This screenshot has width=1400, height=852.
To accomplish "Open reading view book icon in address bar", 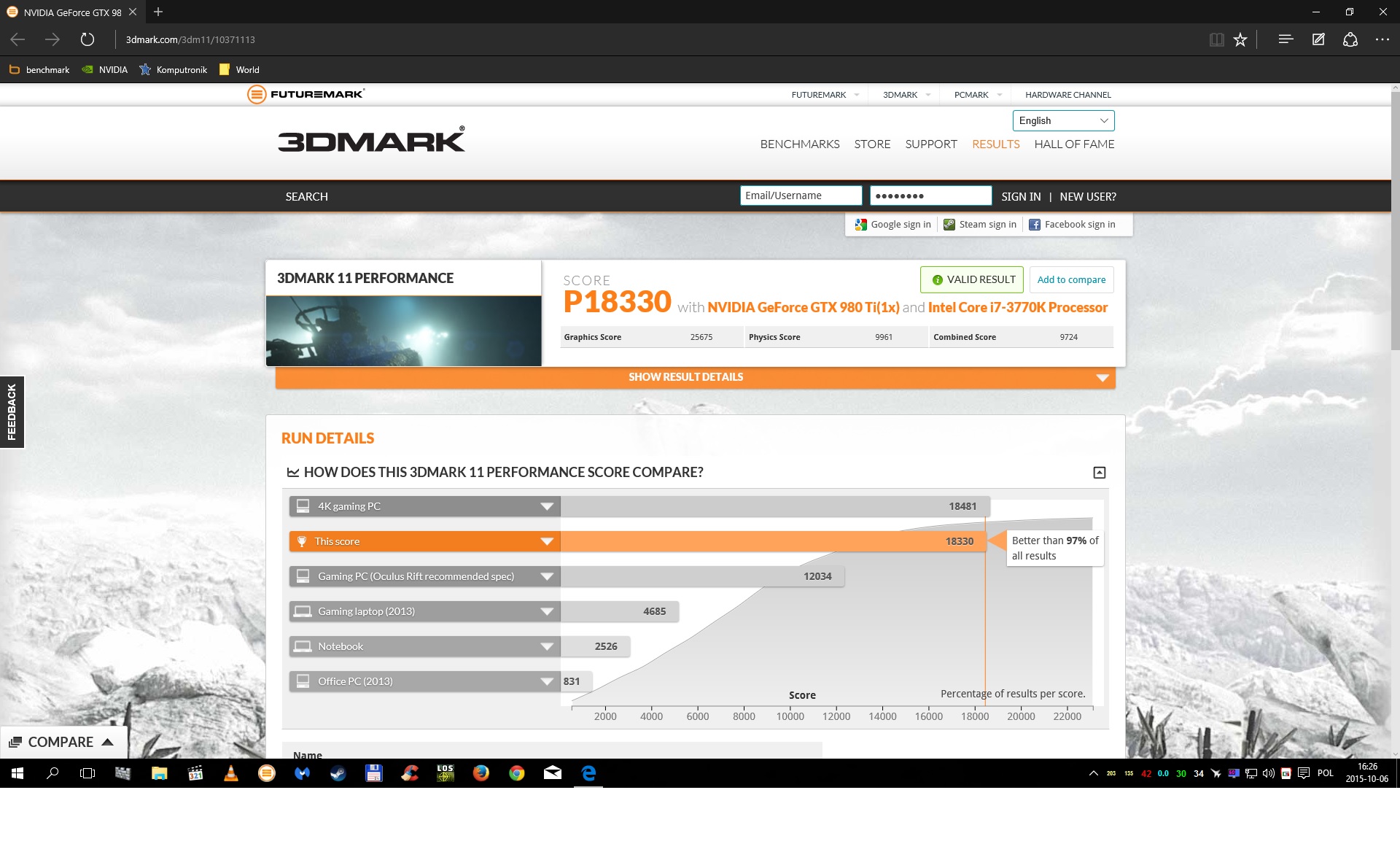I will coord(1216,39).
